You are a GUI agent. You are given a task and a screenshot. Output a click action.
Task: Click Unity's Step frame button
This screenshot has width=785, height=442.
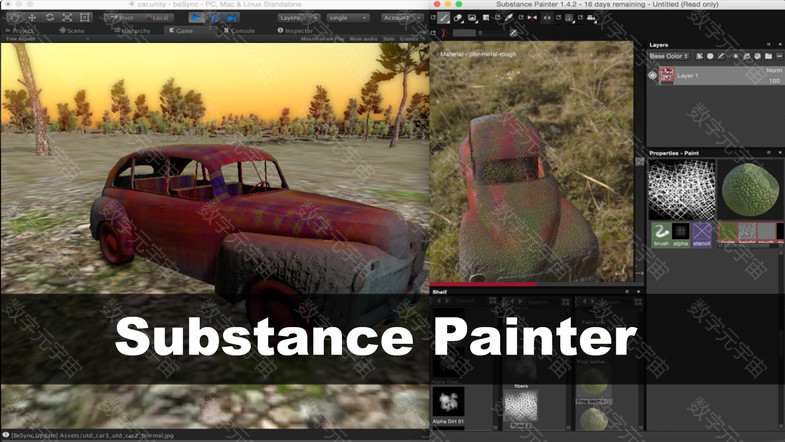tap(231, 18)
